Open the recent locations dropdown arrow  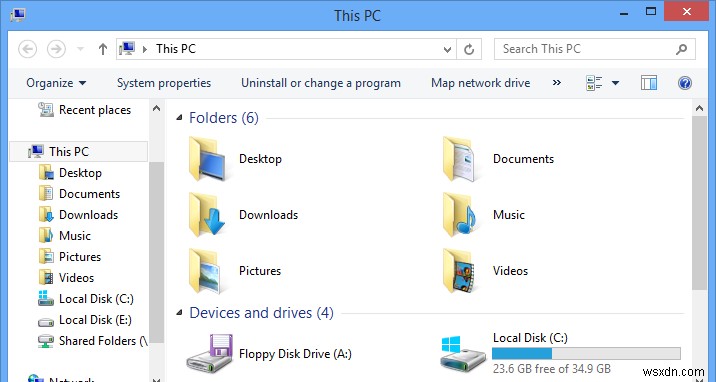(x=80, y=49)
